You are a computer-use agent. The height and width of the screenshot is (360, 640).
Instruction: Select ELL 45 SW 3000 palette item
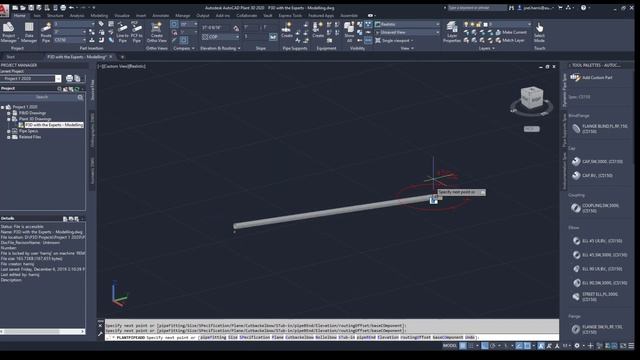(599, 255)
